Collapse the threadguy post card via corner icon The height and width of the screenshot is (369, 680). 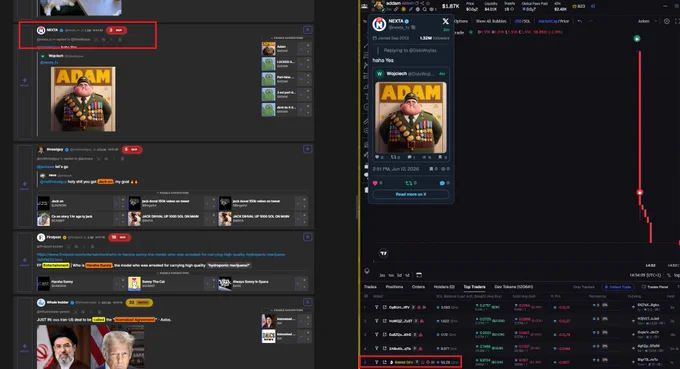coord(307,149)
